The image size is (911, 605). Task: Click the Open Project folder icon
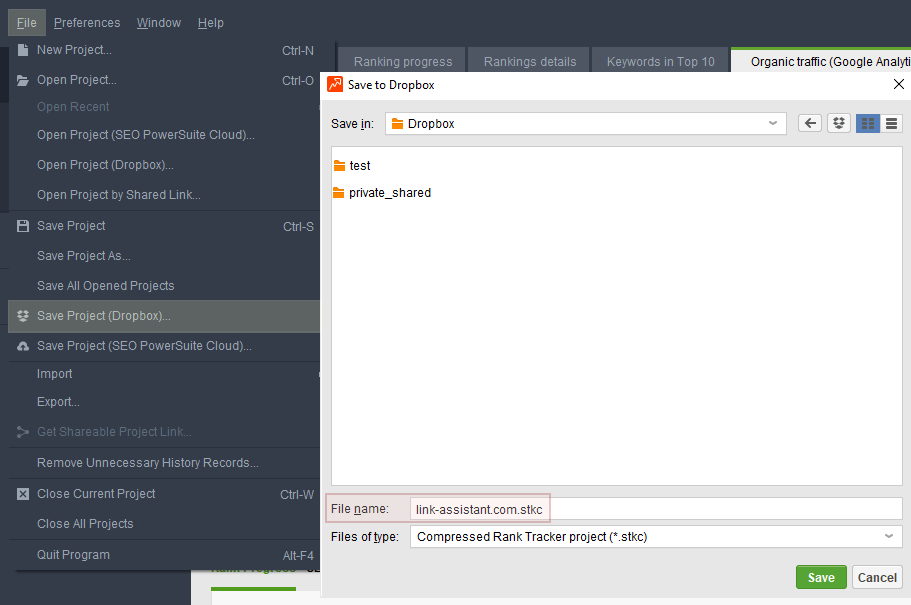point(23,80)
